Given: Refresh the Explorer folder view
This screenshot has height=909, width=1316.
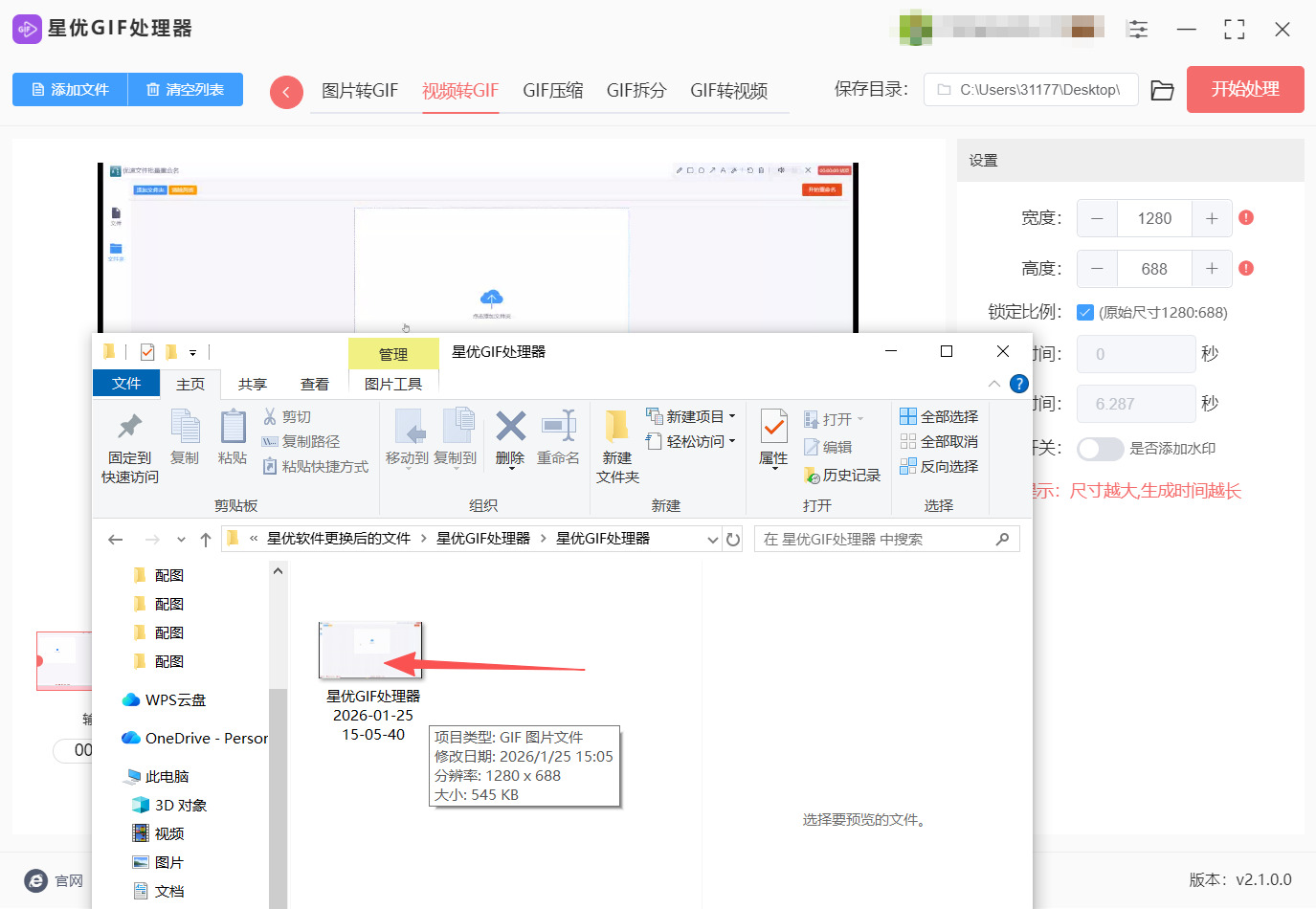Looking at the screenshot, I should (733, 540).
